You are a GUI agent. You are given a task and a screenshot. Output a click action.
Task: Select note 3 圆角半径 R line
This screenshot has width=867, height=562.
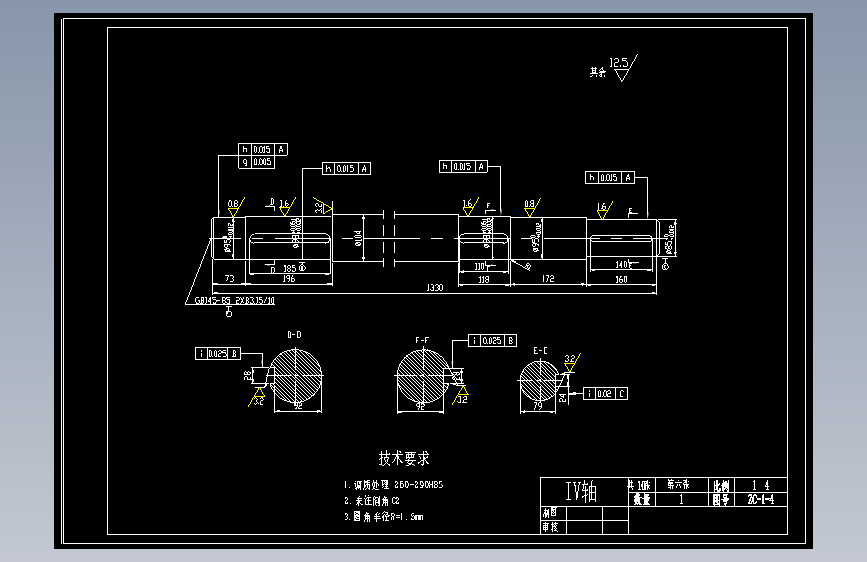click(x=384, y=517)
